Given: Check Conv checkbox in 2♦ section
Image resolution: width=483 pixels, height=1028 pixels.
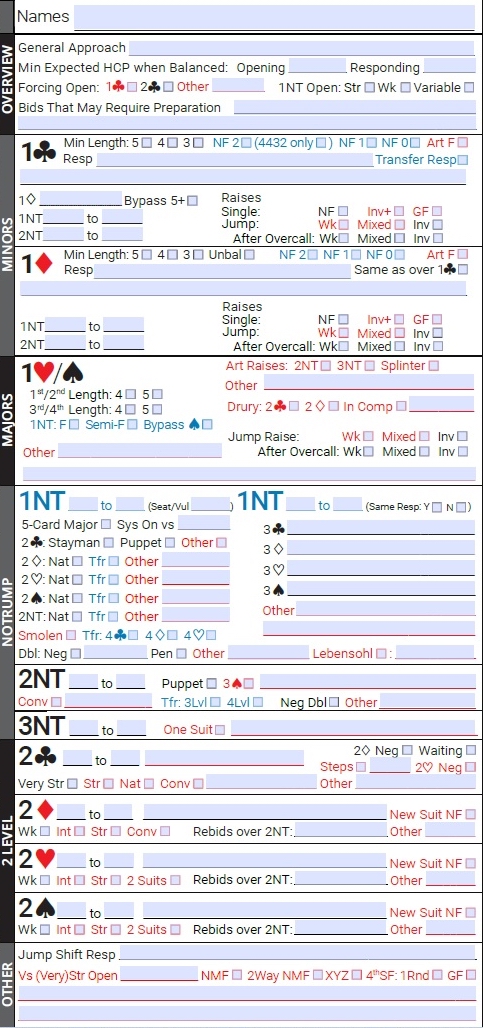Looking at the screenshot, I should 165,831.
